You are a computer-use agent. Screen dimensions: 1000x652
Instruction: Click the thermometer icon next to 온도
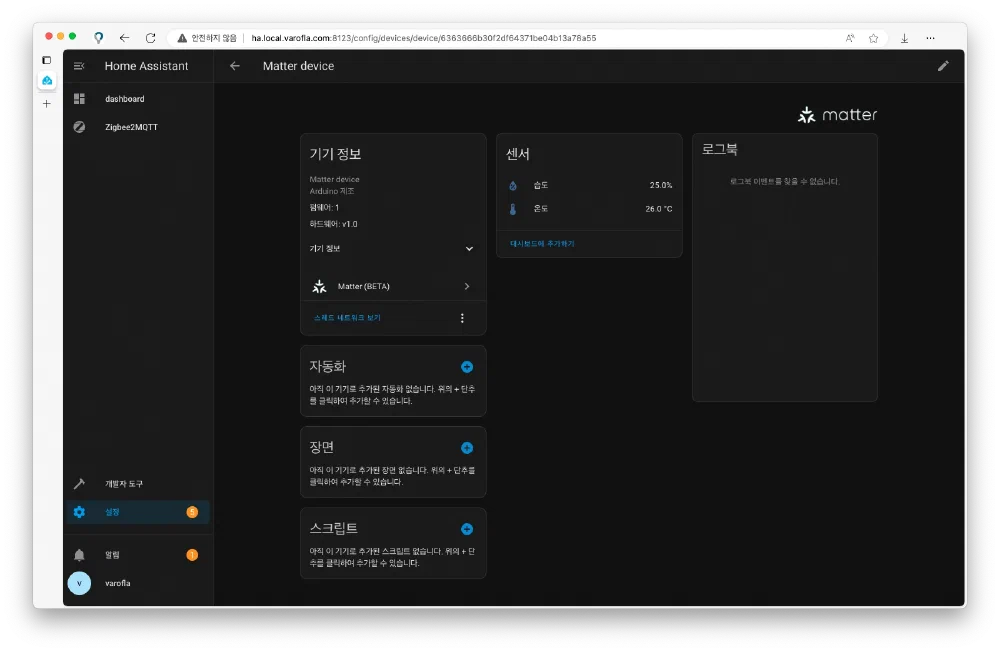click(x=512, y=209)
